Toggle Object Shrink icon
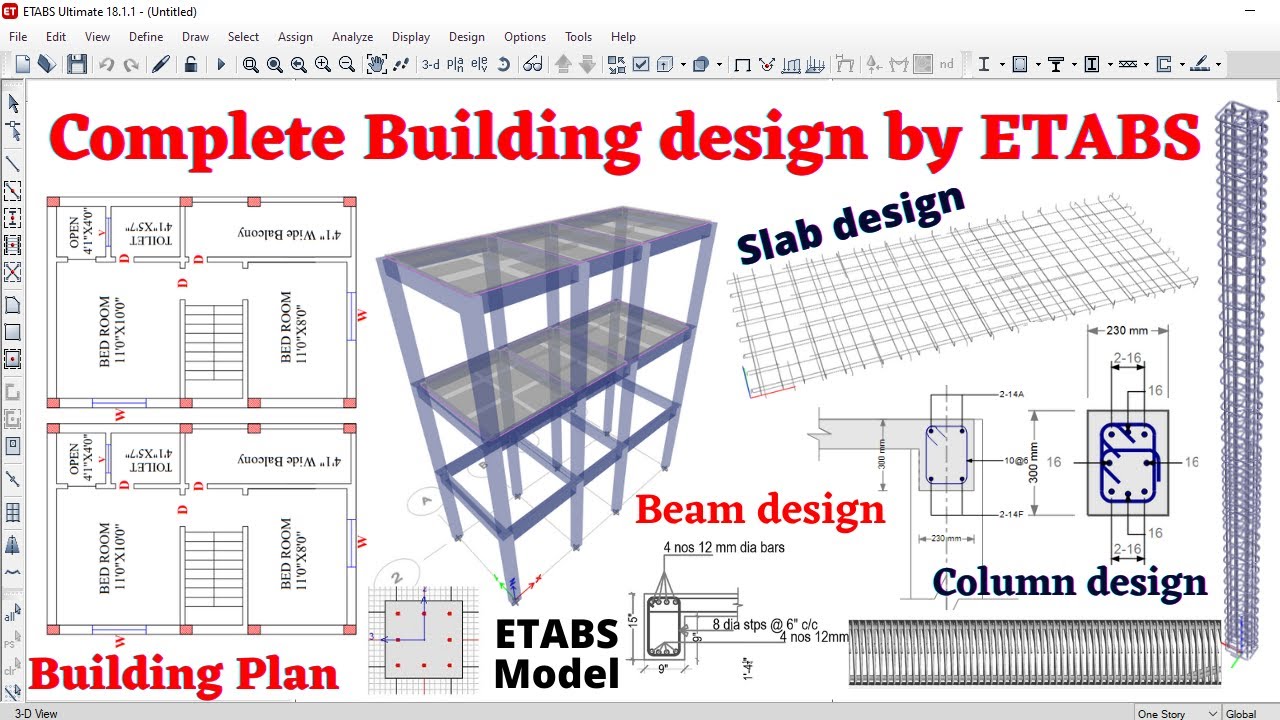 pyautogui.click(x=617, y=64)
